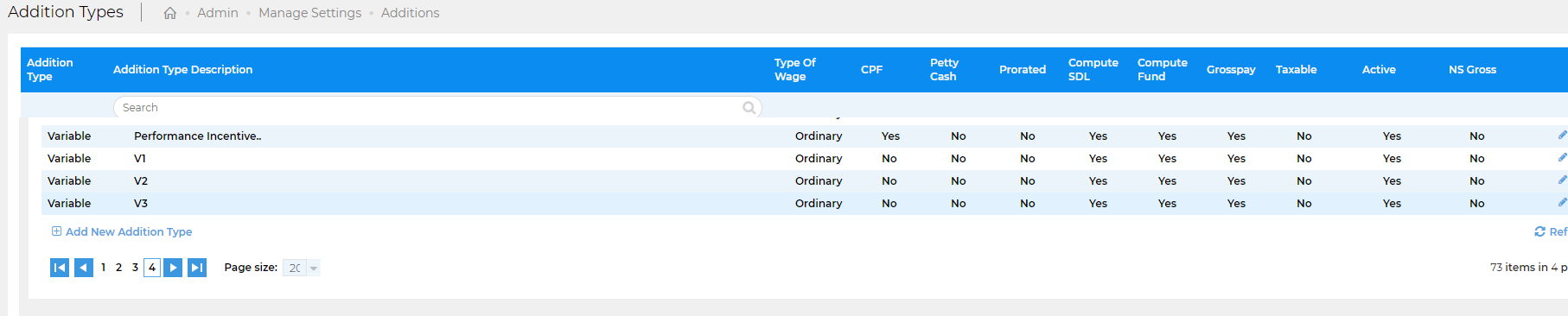Viewport: 1568px width, 316px height.
Task: Select page 3 in pager
Action: [x=135, y=268]
